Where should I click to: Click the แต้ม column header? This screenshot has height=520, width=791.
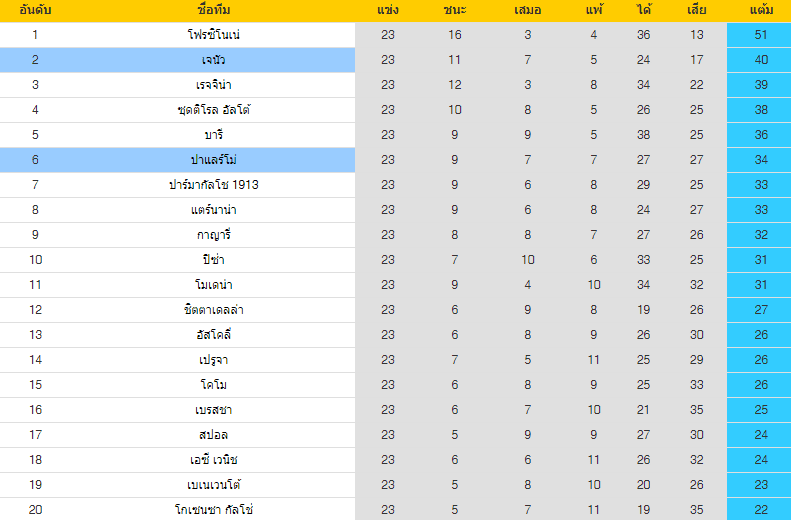tap(761, 10)
